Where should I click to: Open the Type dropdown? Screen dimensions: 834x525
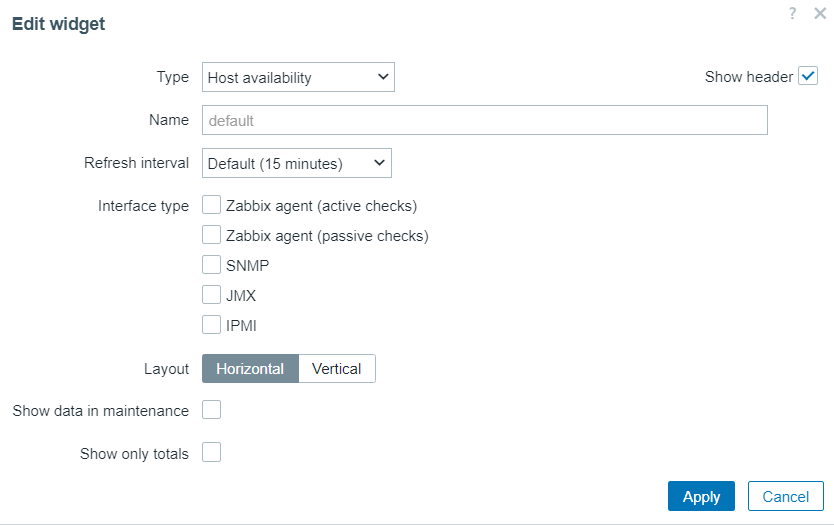coord(298,77)
